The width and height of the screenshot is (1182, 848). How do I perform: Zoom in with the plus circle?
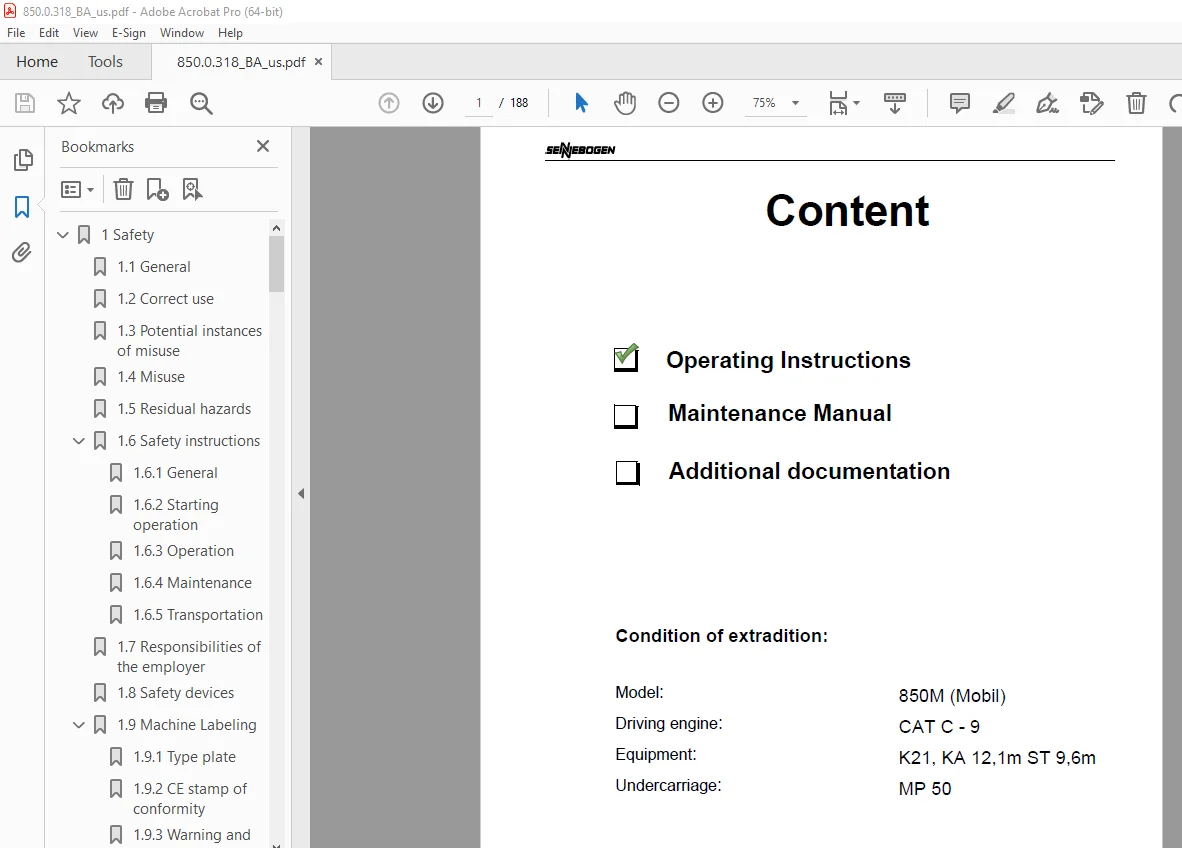click(712, 103)
